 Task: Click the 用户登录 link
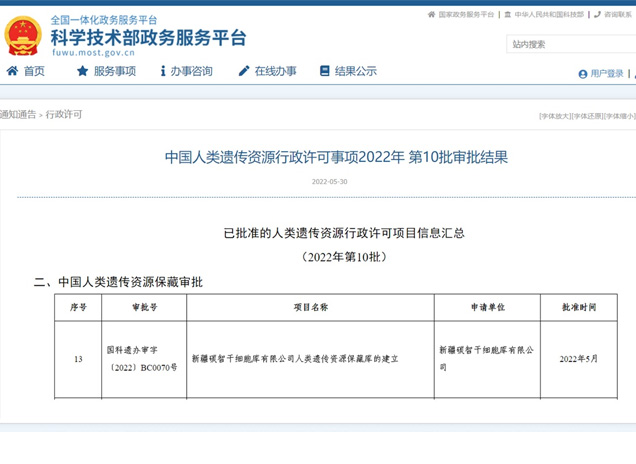click(607, 74)
